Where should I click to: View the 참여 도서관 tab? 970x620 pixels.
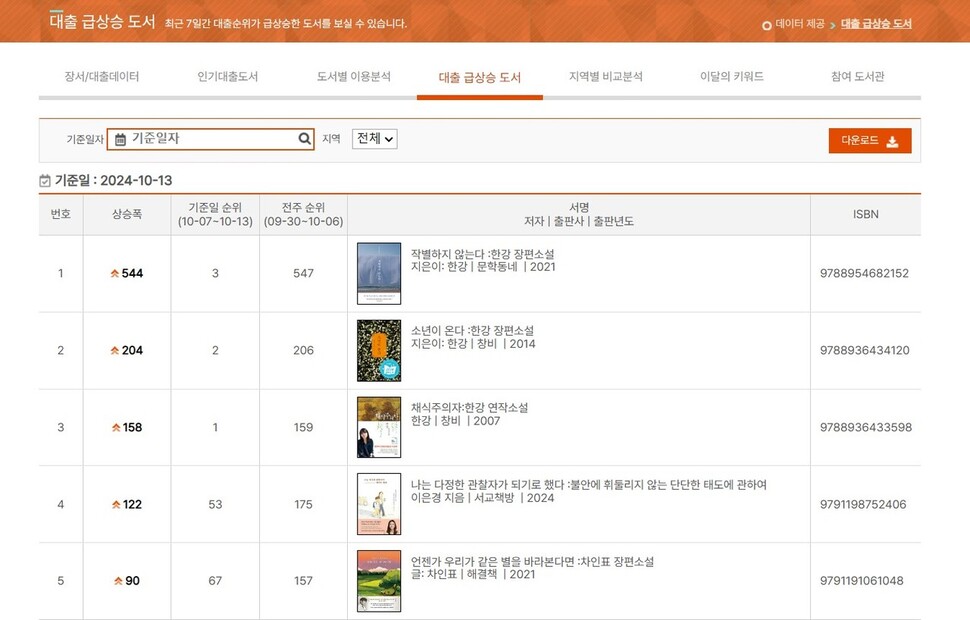(857, 77)
